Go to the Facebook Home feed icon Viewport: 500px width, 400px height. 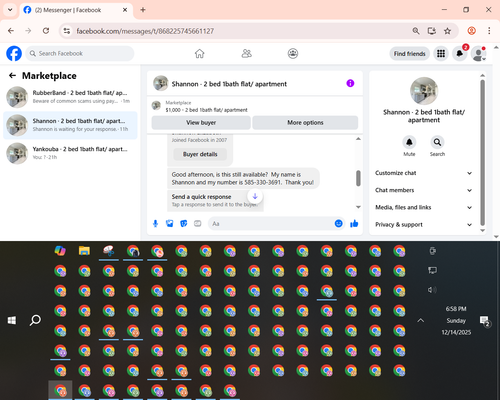point(199,54)
